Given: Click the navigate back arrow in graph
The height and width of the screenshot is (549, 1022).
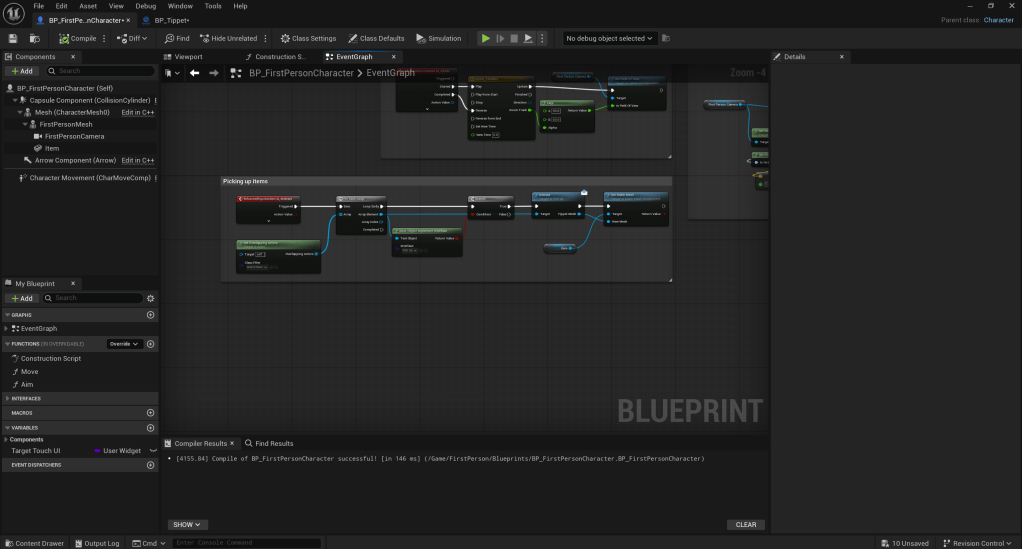Looking at the screenshot, I should pos(195,73).
